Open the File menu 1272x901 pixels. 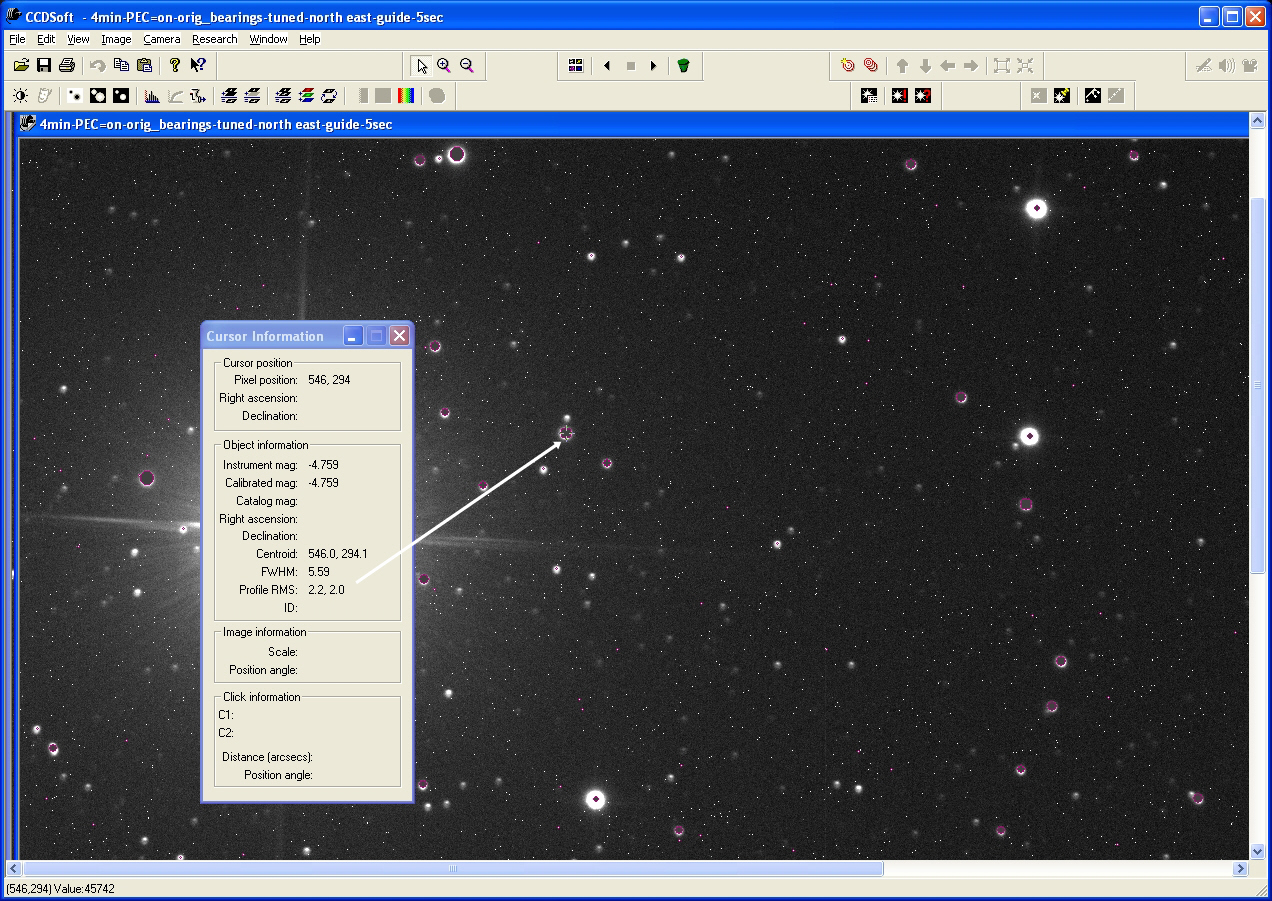coord(17,39)
